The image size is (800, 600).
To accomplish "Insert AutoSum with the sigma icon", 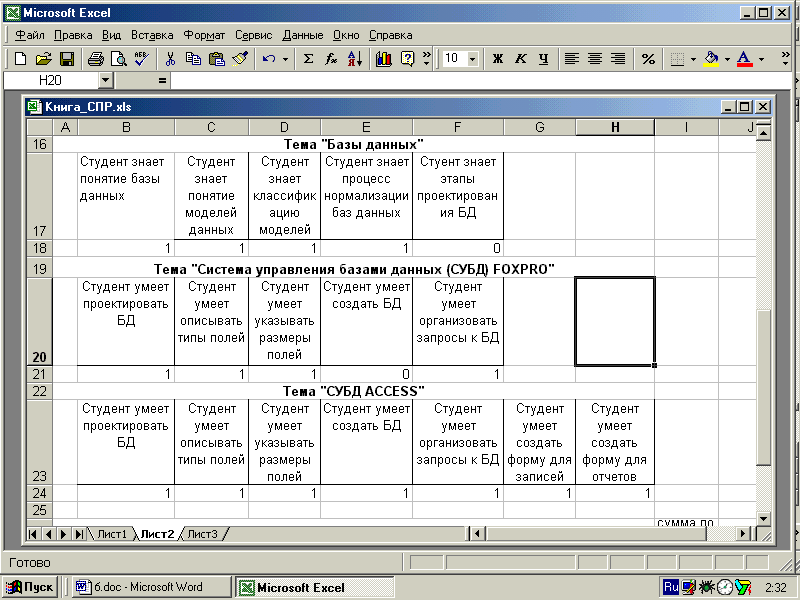I will (308, 59).
